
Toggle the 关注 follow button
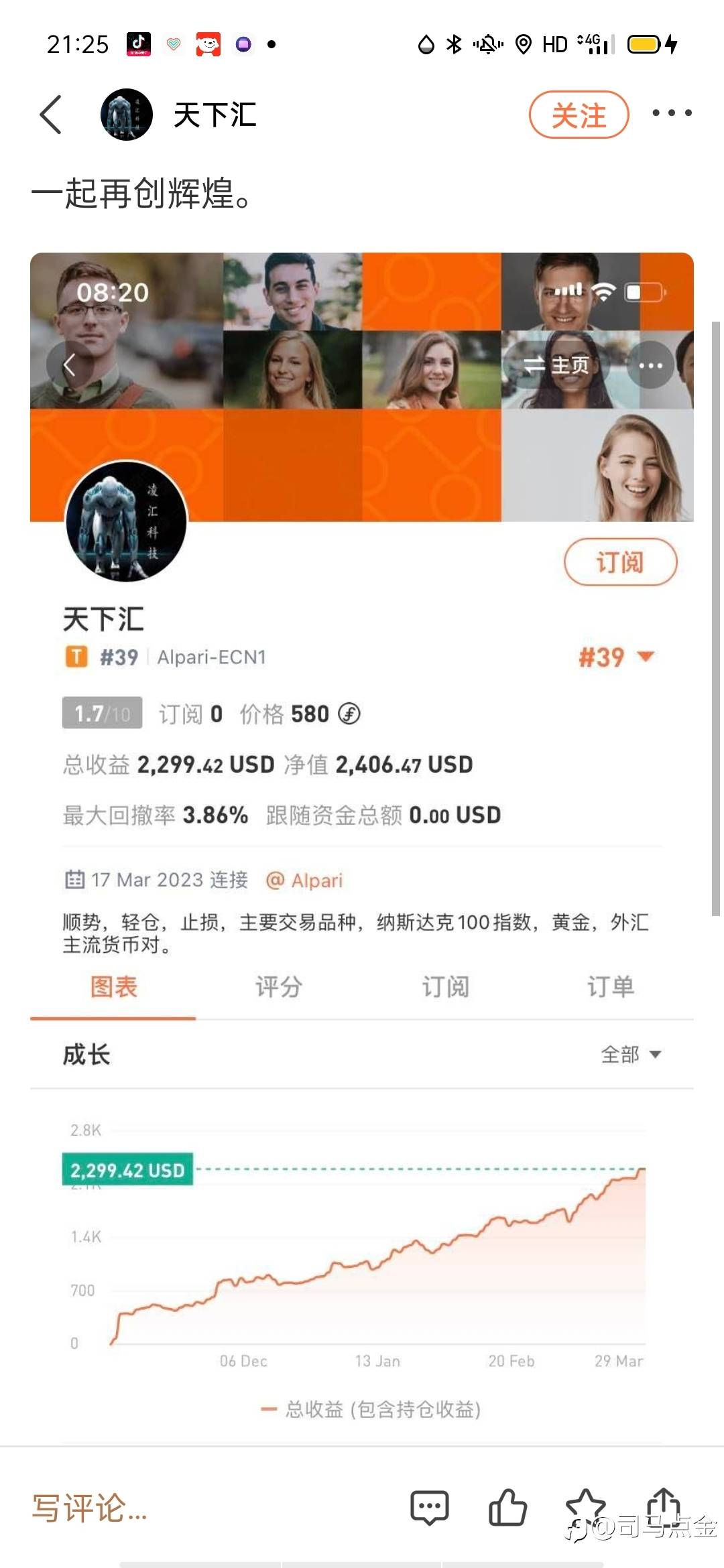coord(579,115)
